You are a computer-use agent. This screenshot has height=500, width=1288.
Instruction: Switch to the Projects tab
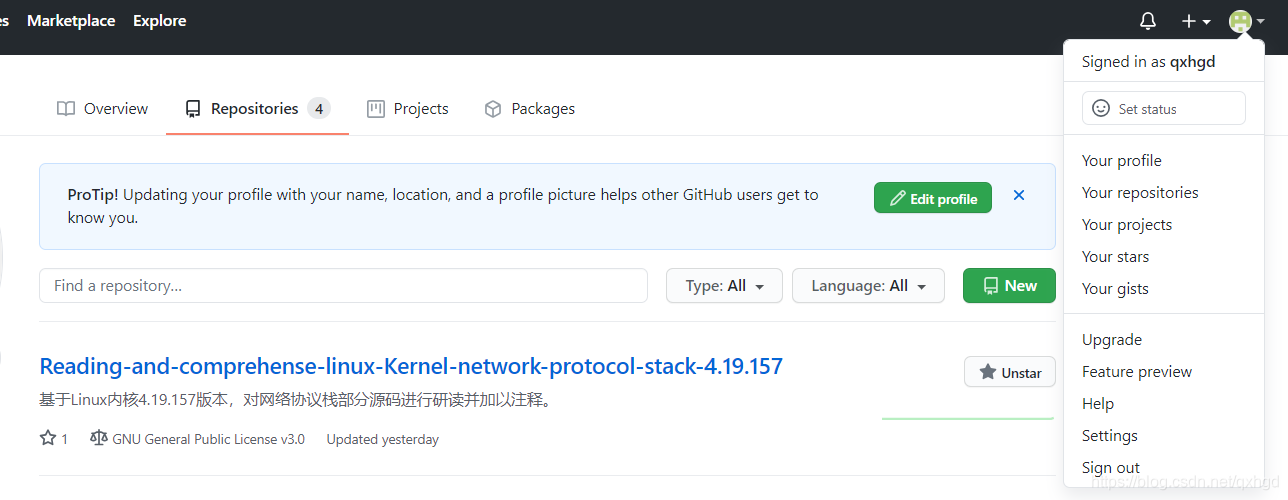click(407, 109)
